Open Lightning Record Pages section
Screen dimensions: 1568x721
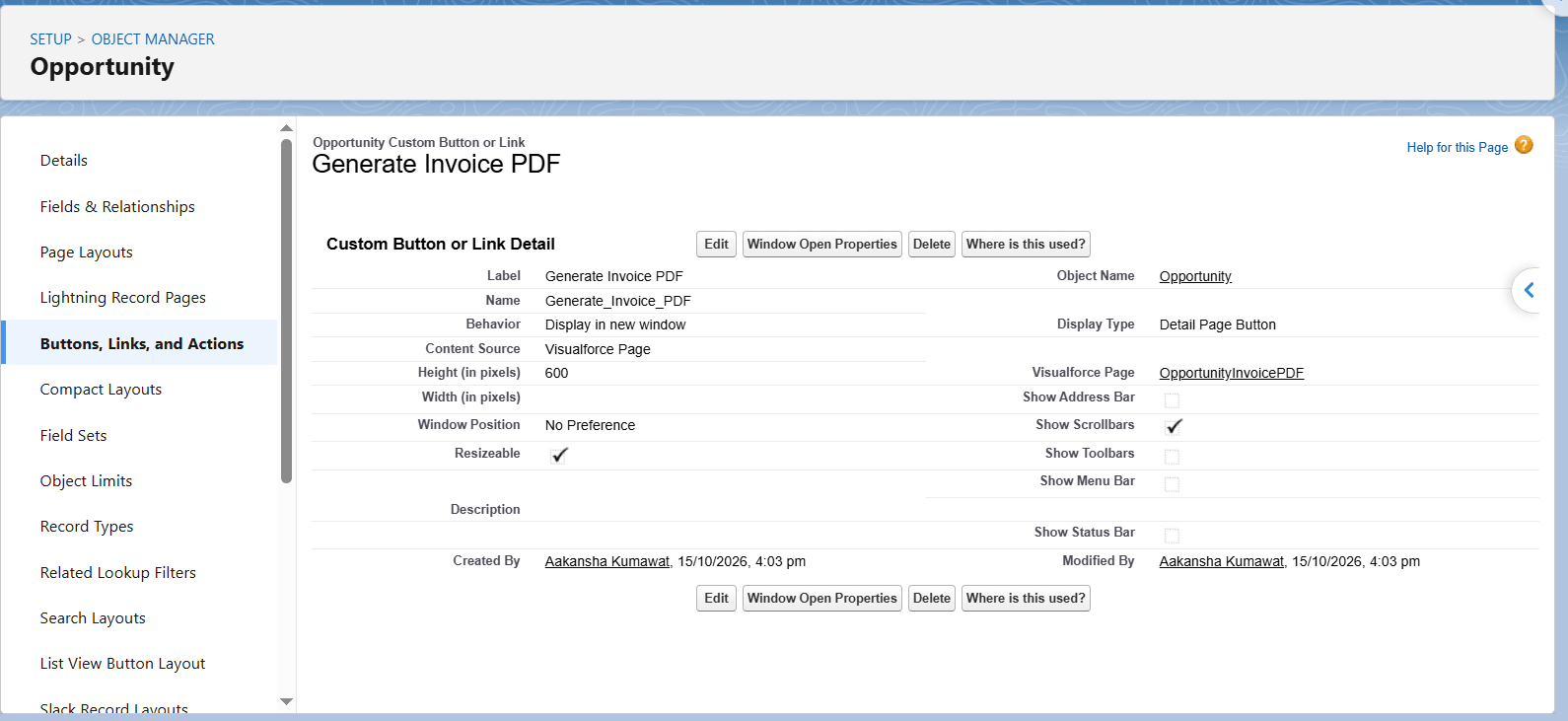[x=123, y=298]
